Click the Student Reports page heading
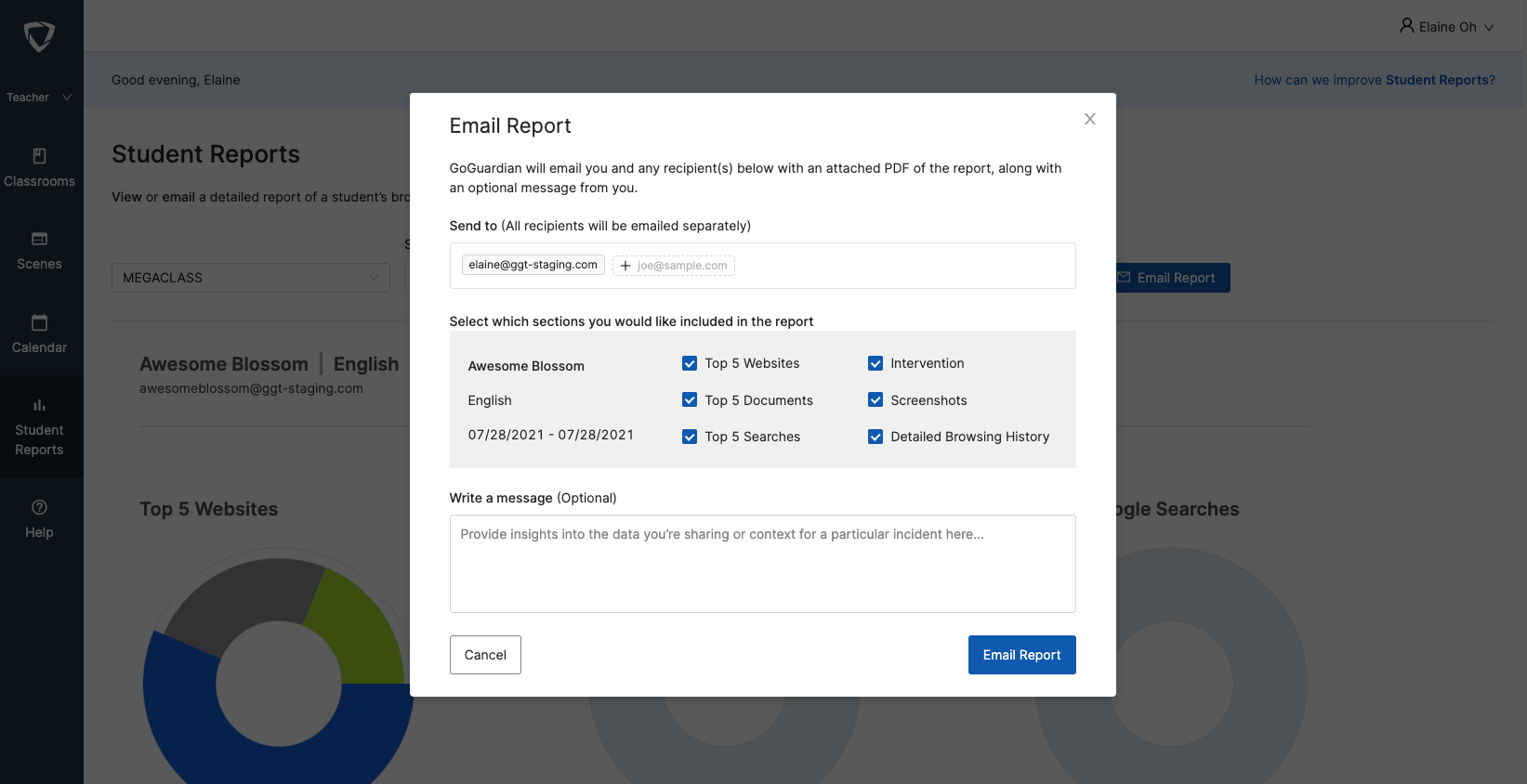1527x784 pixels. pos(205,154)
